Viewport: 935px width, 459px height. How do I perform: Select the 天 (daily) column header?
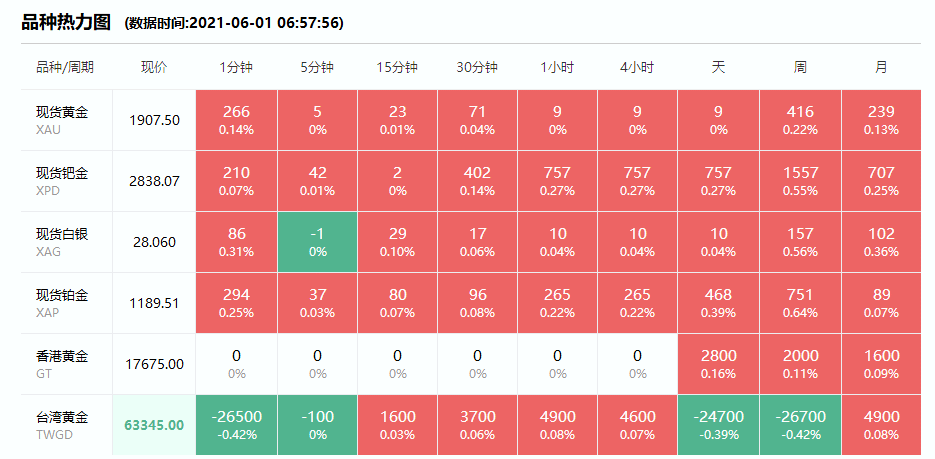click(x=718, y=68)
